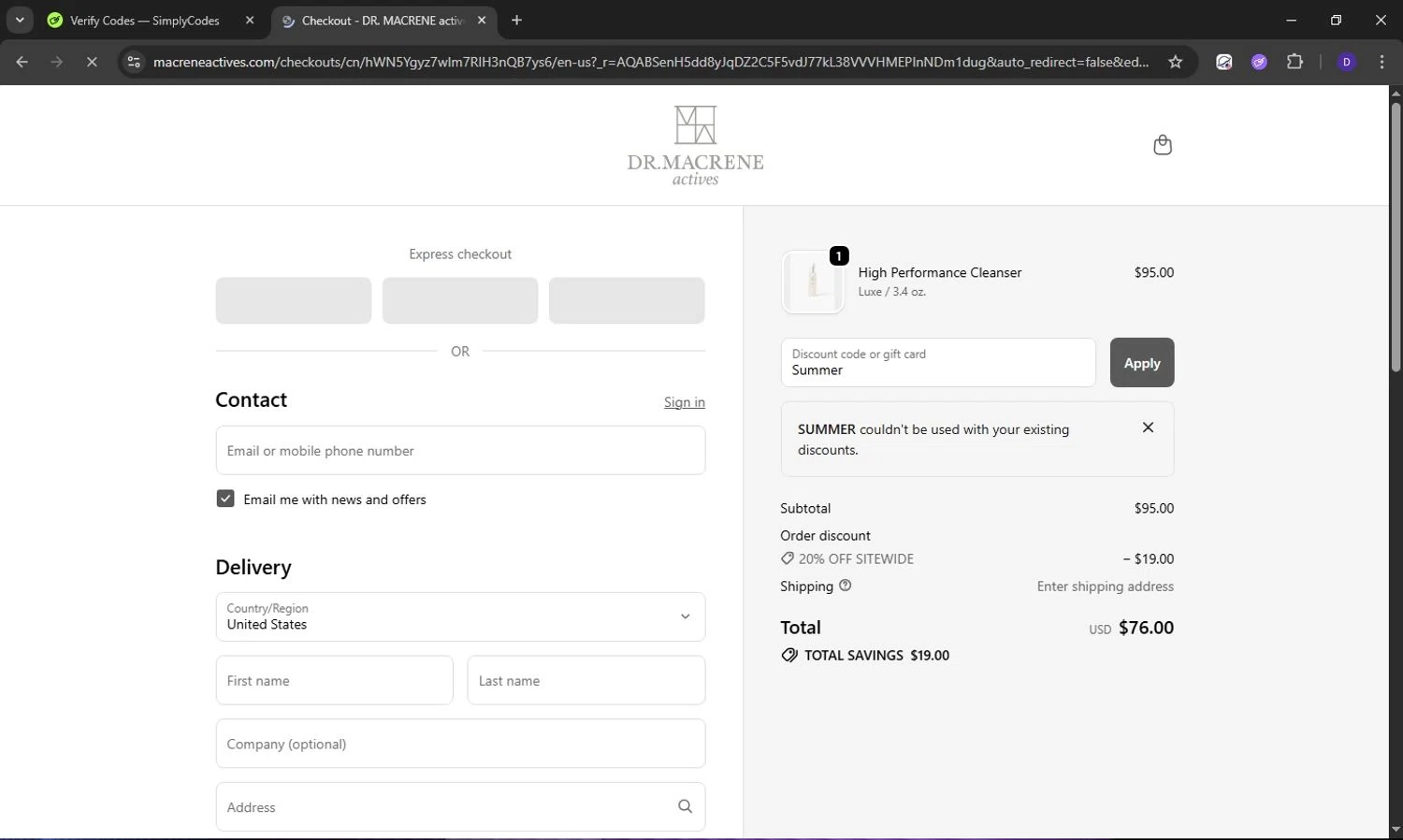The height and width of the screenshot is (840, 1403).
Task: Click the 20% OFF SITEWIDE tag icon
Action: [788, 558]
